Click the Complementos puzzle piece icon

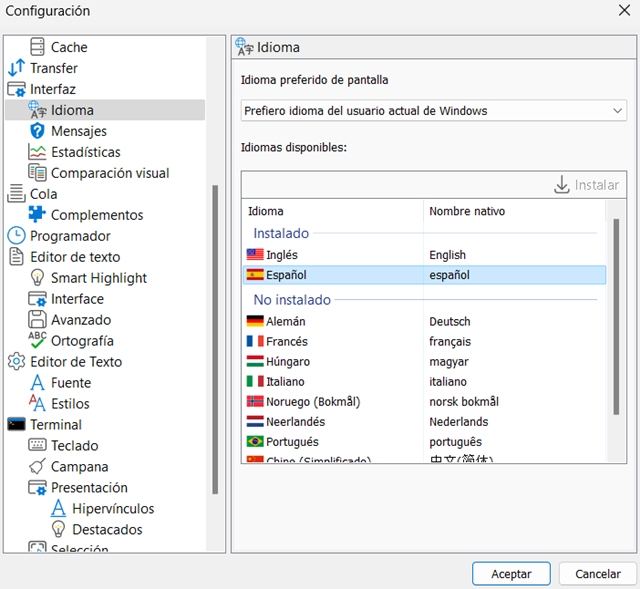click(x=37, y=215)
